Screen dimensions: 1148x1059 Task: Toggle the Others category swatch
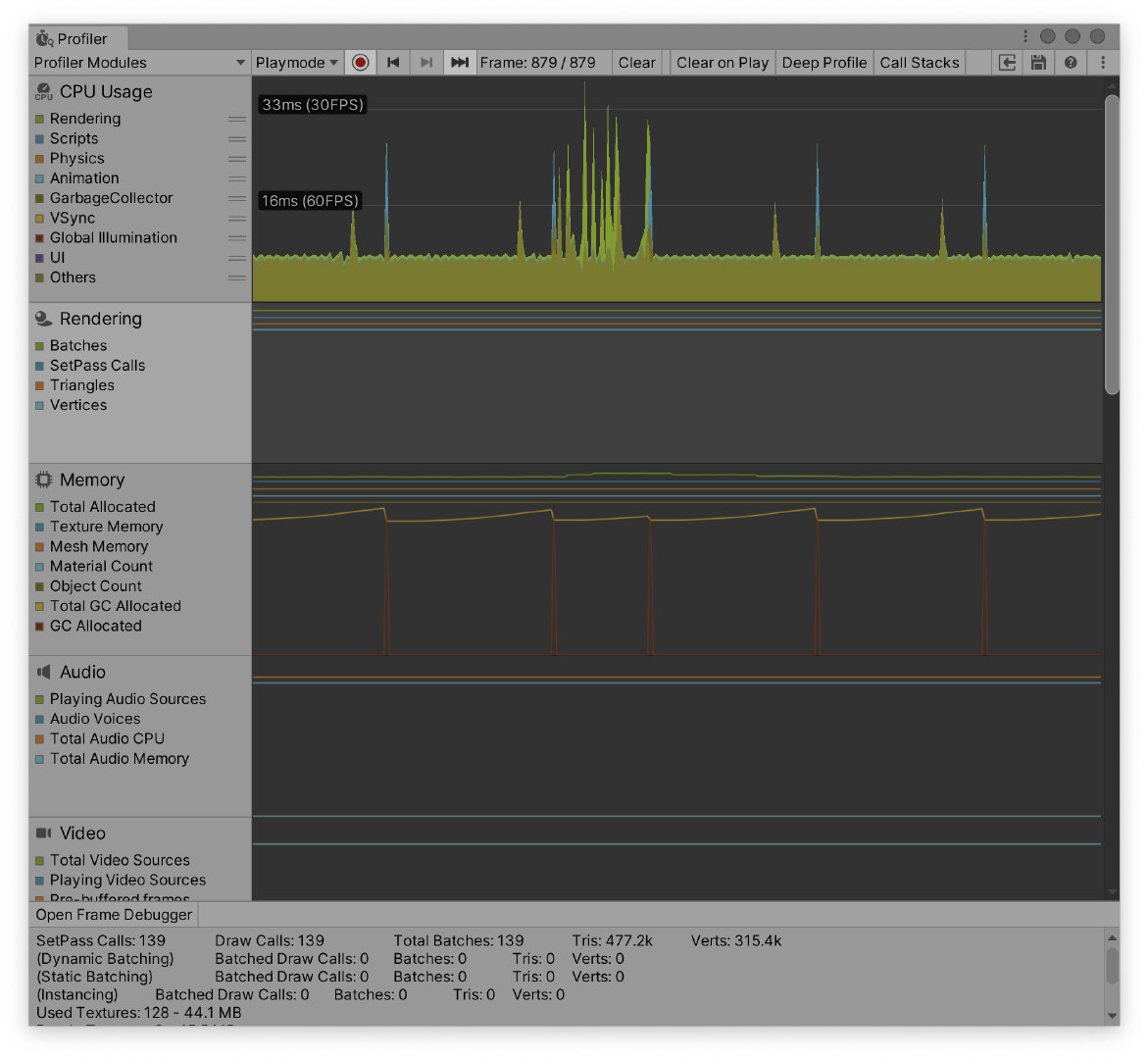coord(39,277)
